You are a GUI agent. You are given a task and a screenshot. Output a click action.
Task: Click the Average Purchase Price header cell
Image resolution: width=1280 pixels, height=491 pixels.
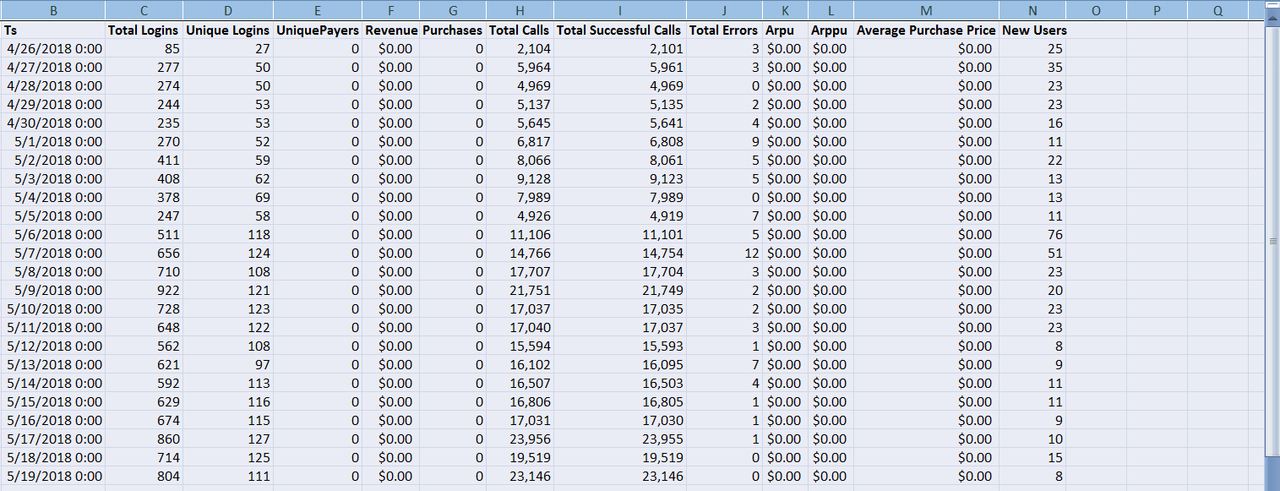pyautogui.click(x=926, y=30)
